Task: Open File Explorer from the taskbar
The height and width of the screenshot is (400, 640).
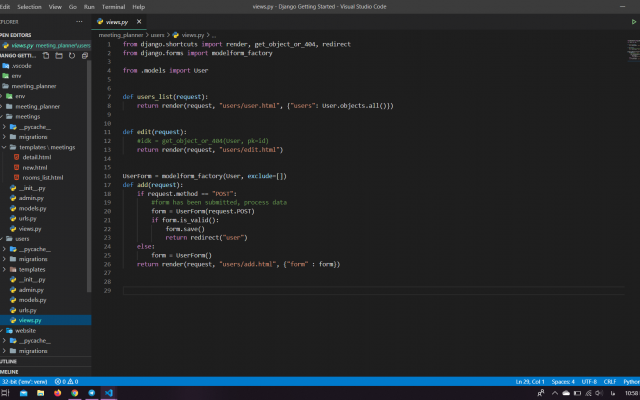Action: (40, 393)
